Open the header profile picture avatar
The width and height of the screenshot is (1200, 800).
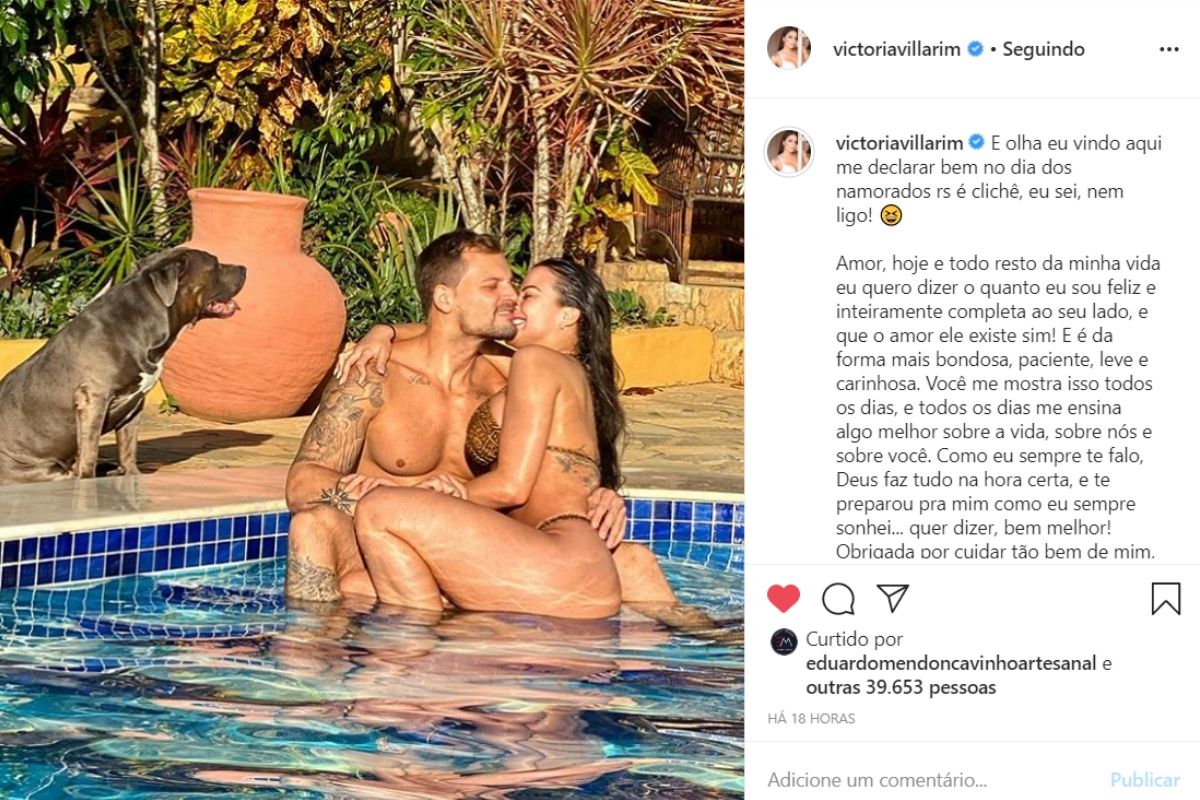point(789,48)
